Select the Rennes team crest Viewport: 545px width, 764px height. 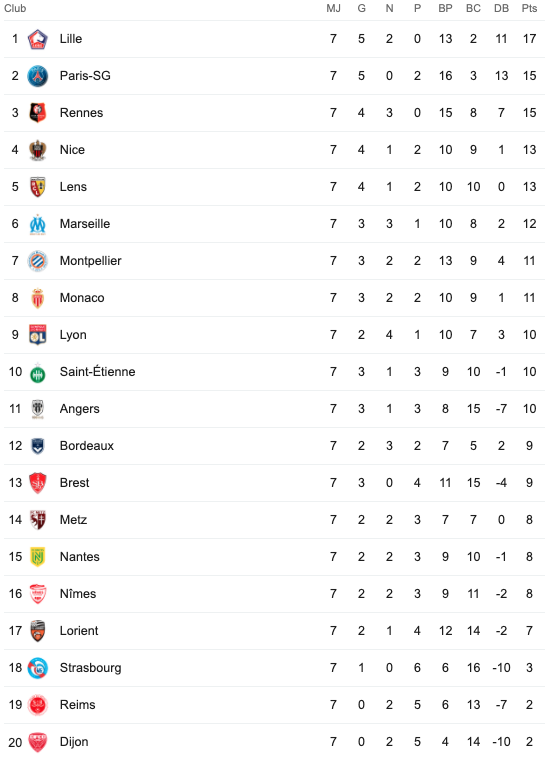point(38,113)
